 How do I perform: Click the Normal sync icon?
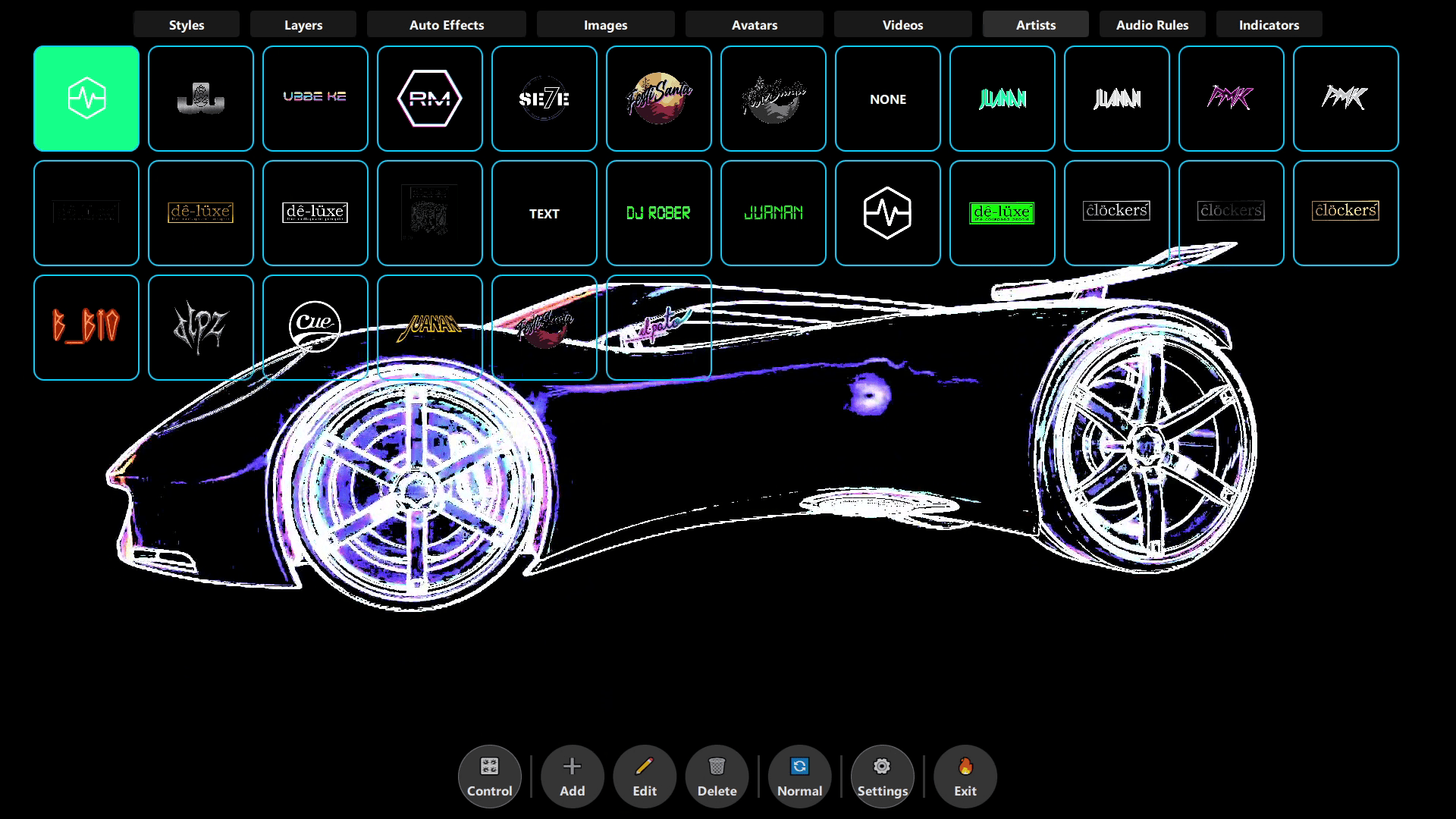coord(799,775)
